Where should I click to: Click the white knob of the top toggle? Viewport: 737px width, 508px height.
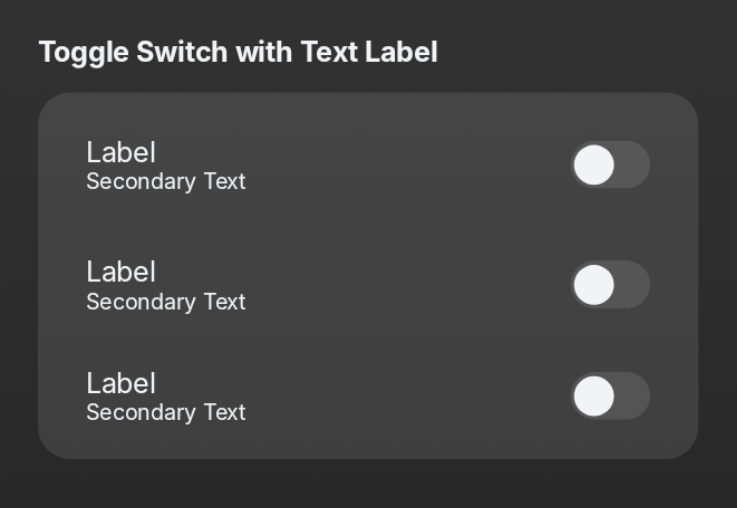coord(594,165)
